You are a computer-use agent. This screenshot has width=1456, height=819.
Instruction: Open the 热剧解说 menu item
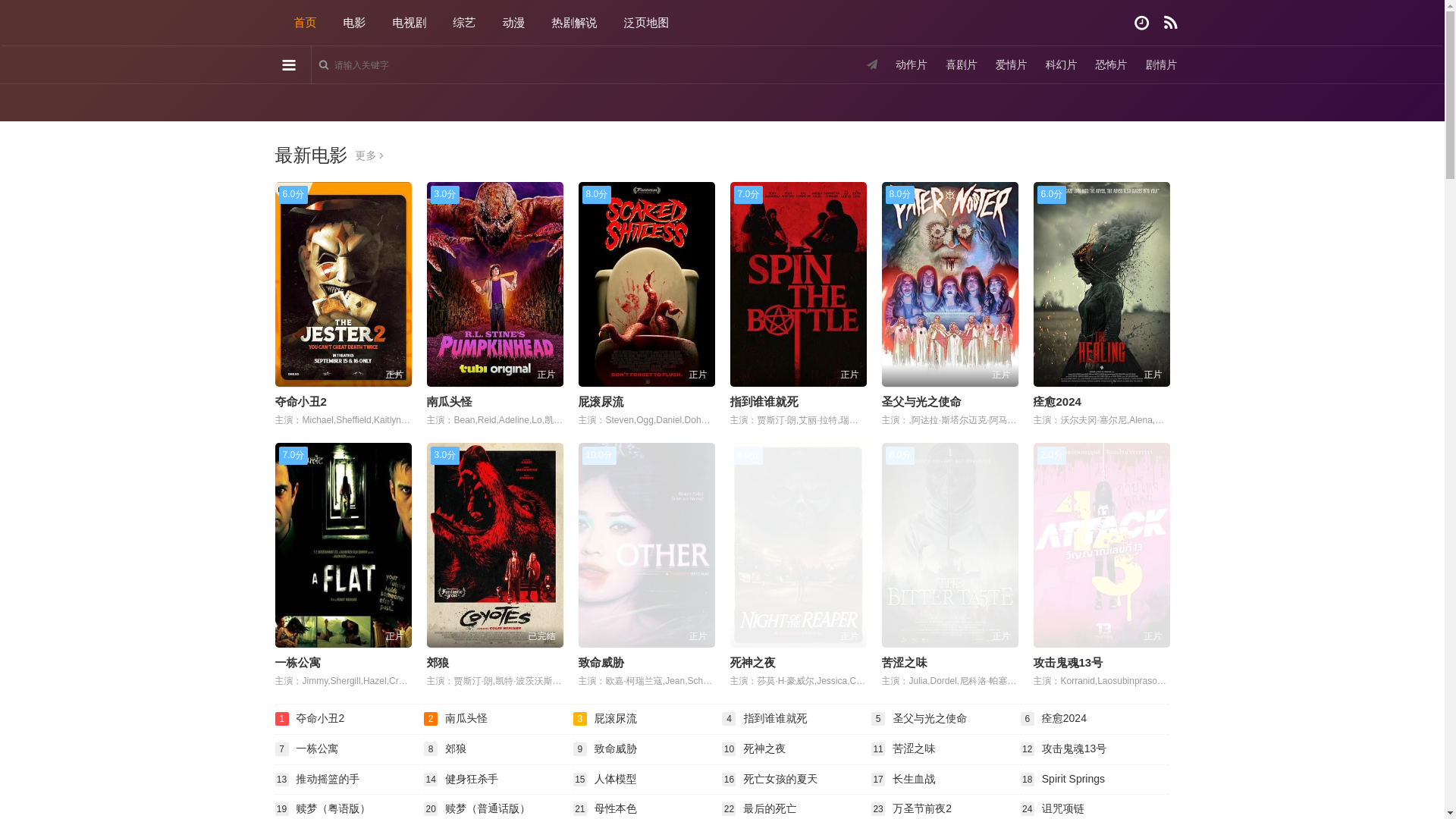[x=574, y=23]
